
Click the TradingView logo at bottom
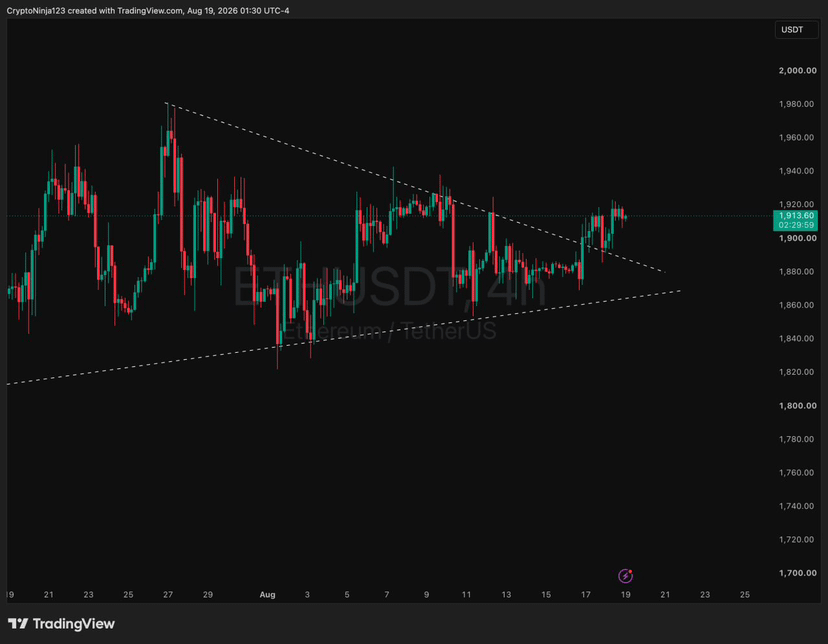(61, 624)
